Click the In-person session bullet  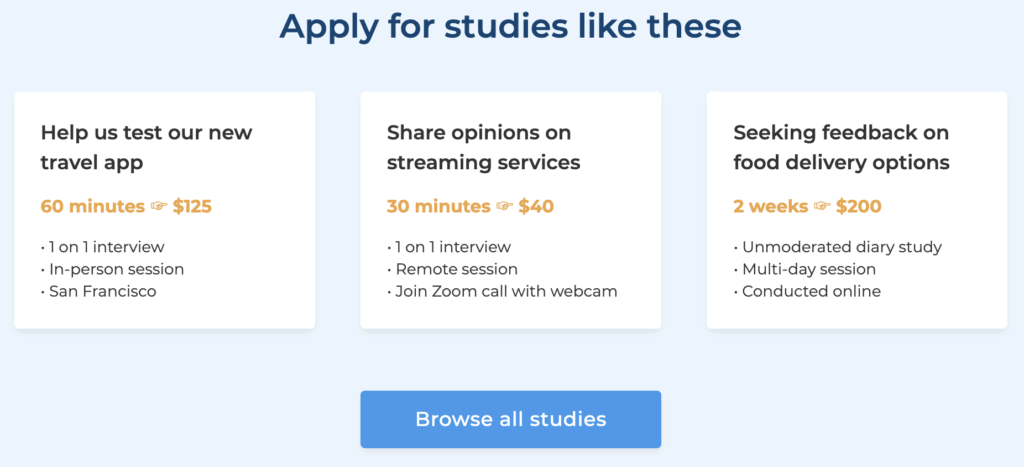(113, 269)
